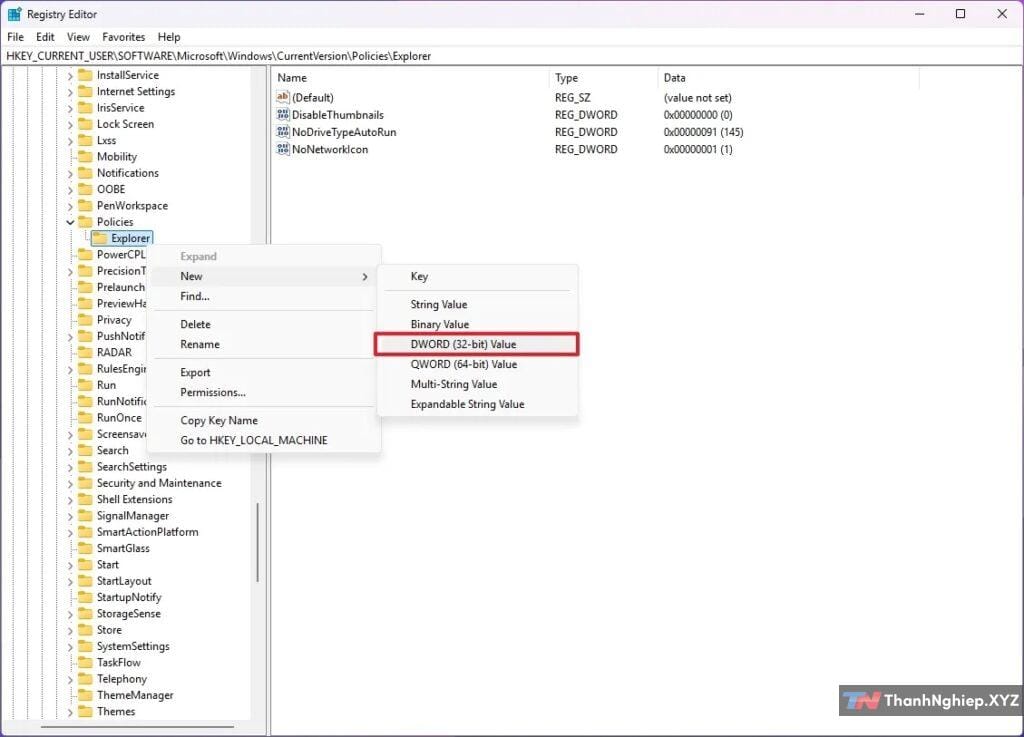
Task: Expand the PenWorkspace tree node
Action: pyautogui.click(x=71, y=206)
